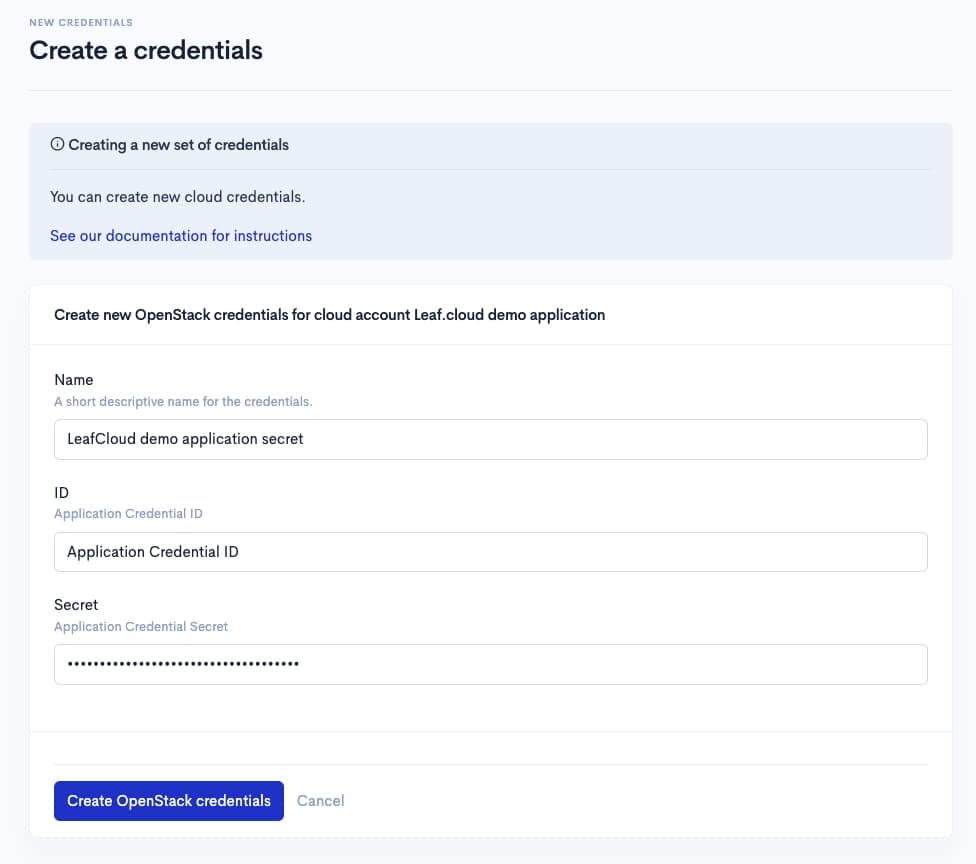
Task: Click the 'Name' field label
Action: pyautogui.click(x=74, y=380)
